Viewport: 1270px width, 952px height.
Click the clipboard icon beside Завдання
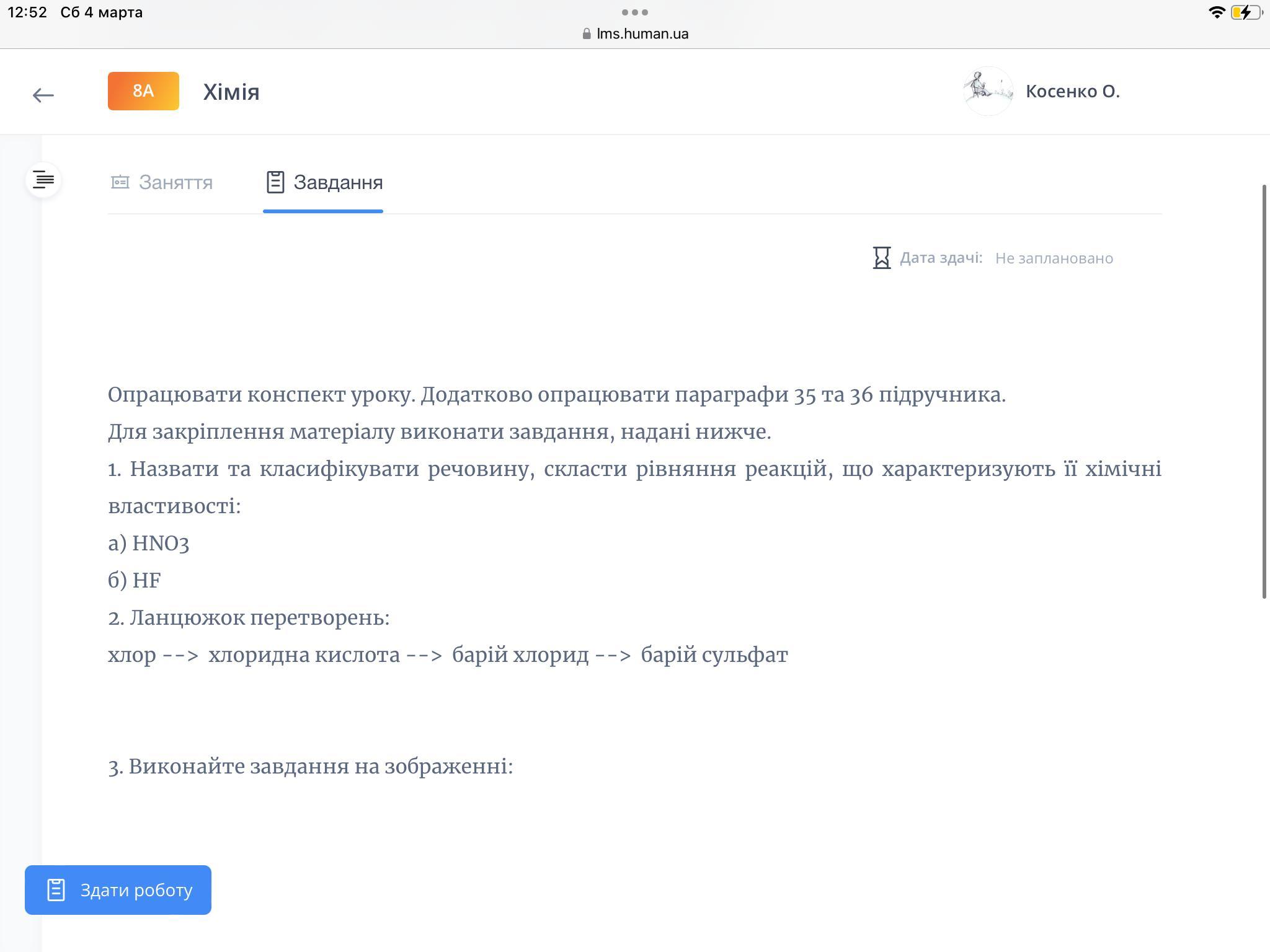(x=275, y=182)
